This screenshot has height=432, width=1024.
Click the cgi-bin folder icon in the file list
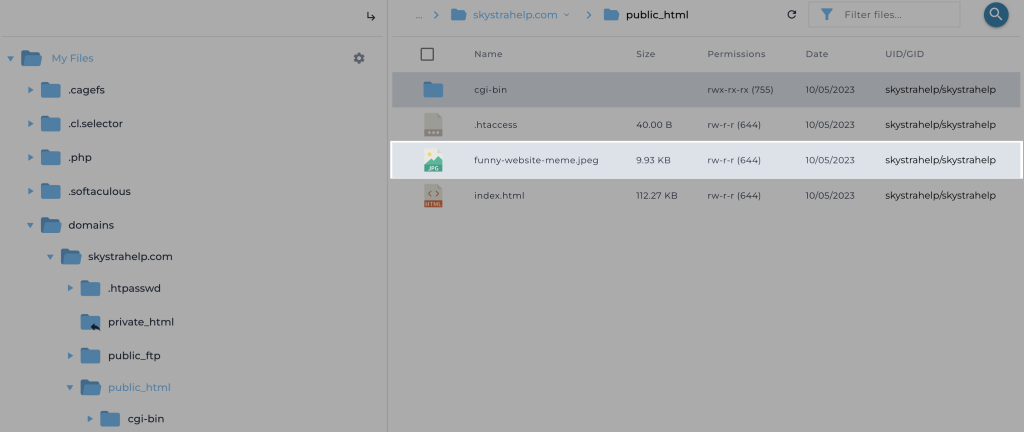pos(433,90)
